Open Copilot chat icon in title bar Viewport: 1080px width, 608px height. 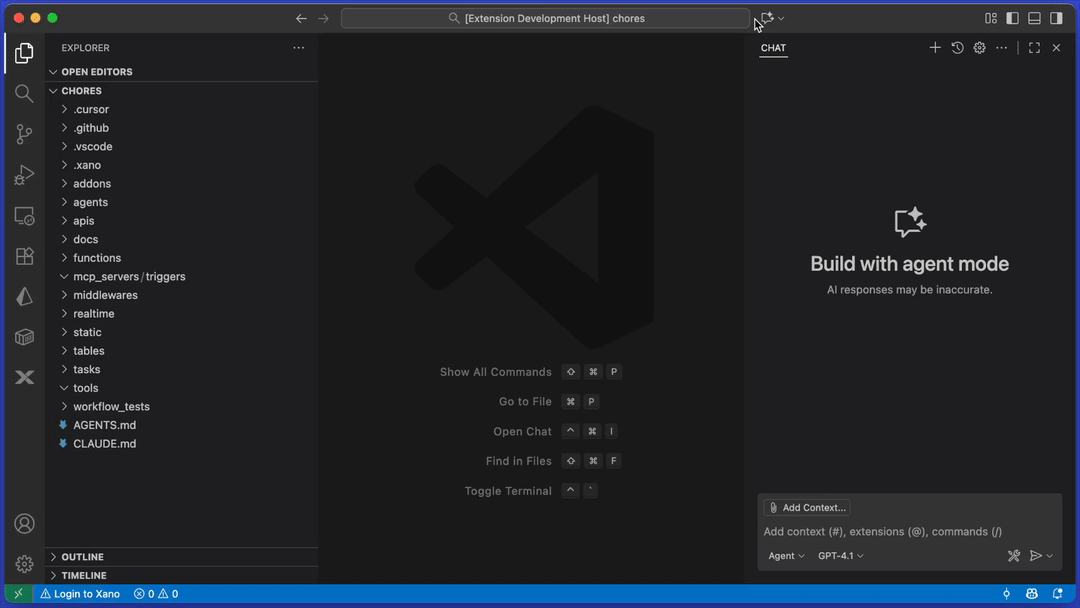(x=767, y=19)
